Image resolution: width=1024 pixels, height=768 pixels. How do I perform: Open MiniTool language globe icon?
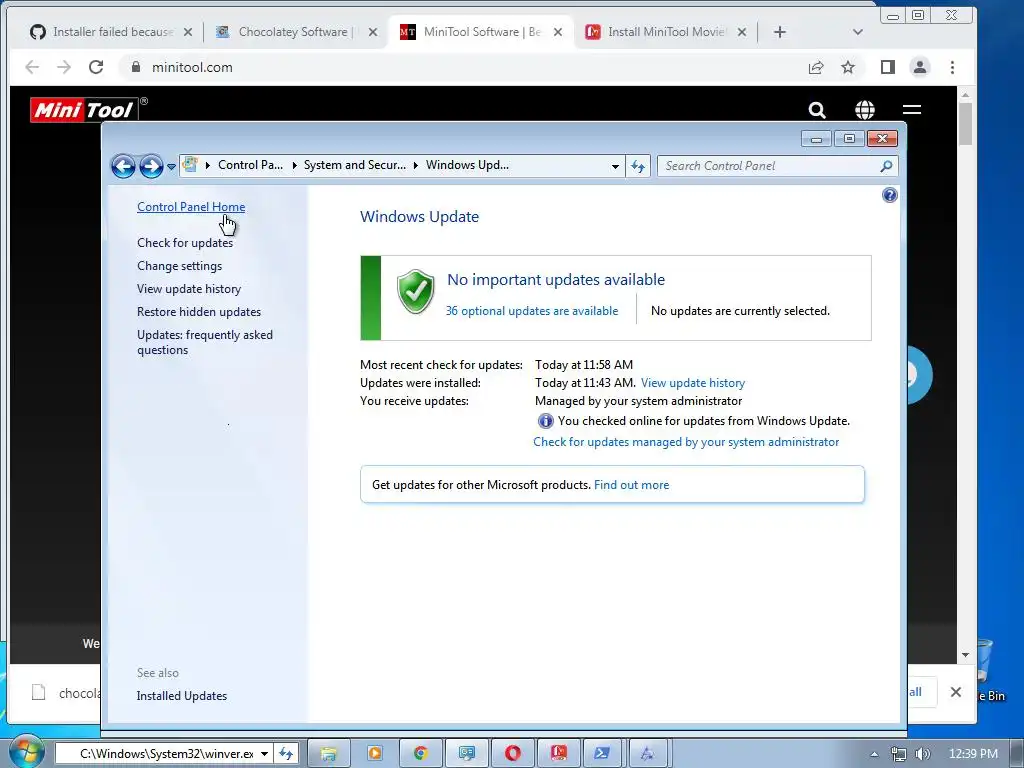(865, 110)
